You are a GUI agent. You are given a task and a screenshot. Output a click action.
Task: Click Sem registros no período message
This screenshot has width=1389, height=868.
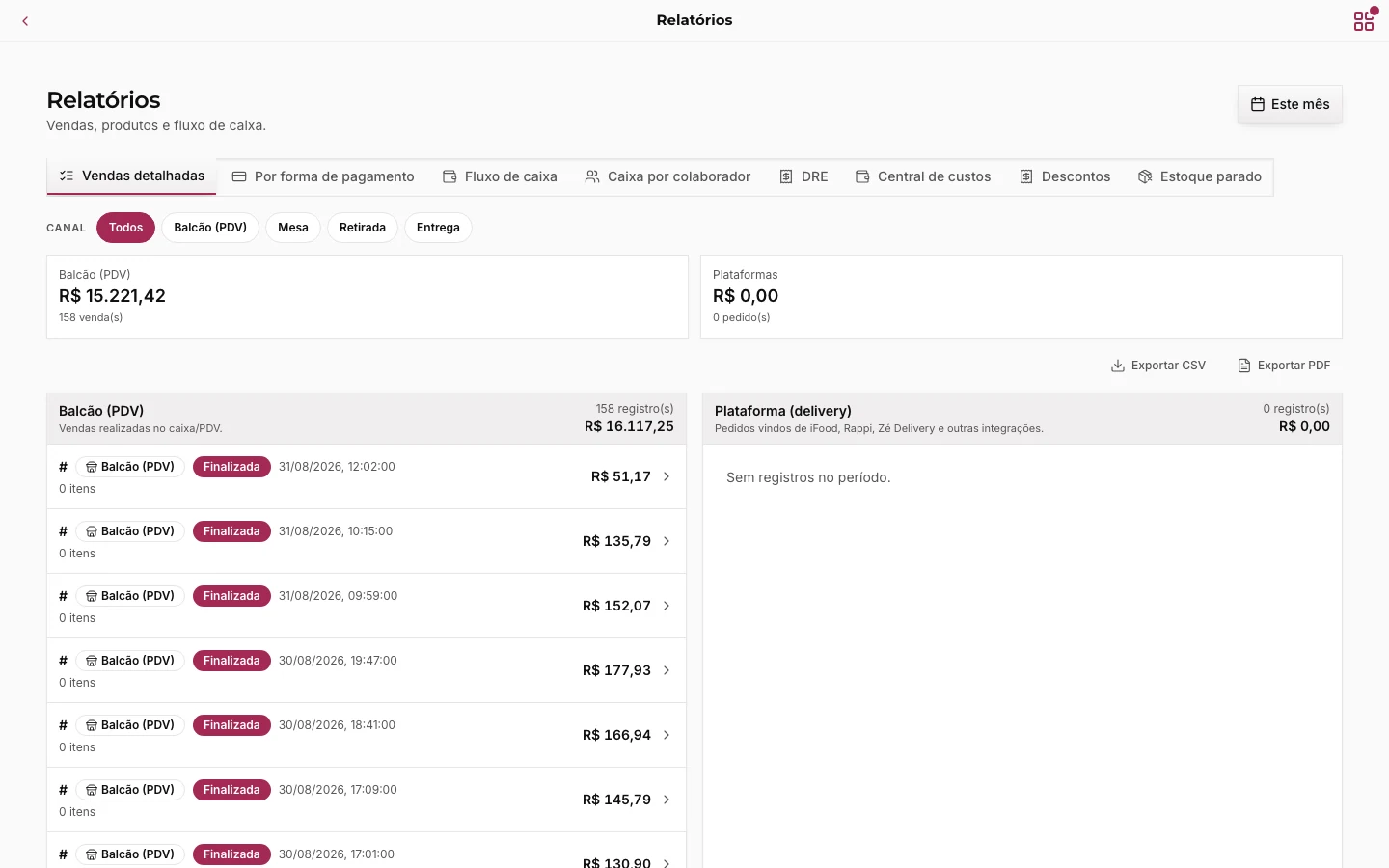(808, 477)
